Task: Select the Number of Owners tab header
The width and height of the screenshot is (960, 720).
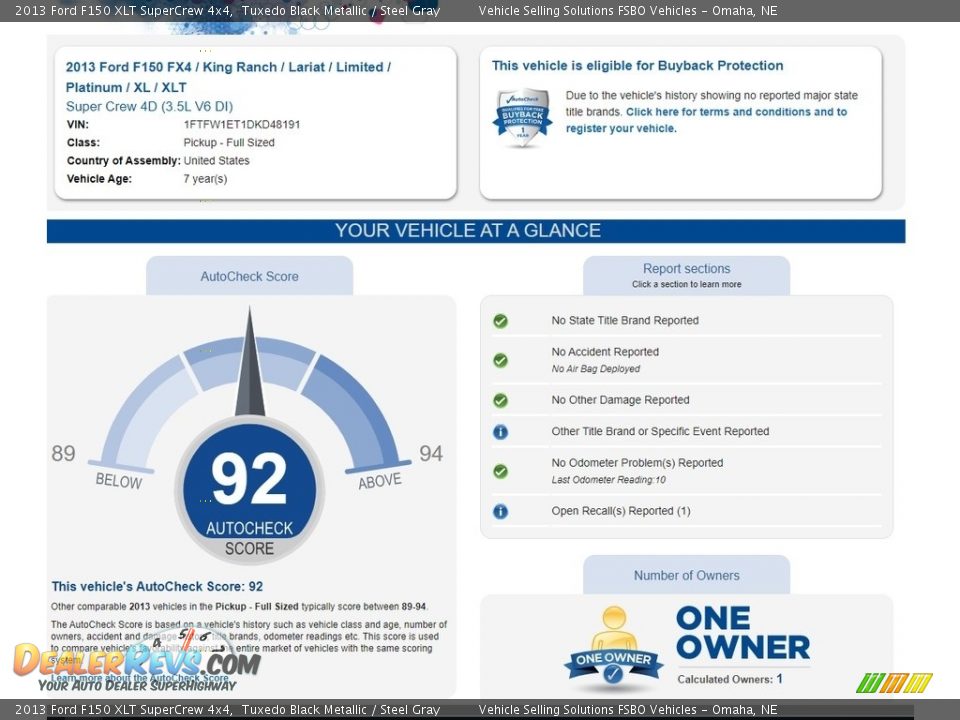Action: click(x=686, y=575)
